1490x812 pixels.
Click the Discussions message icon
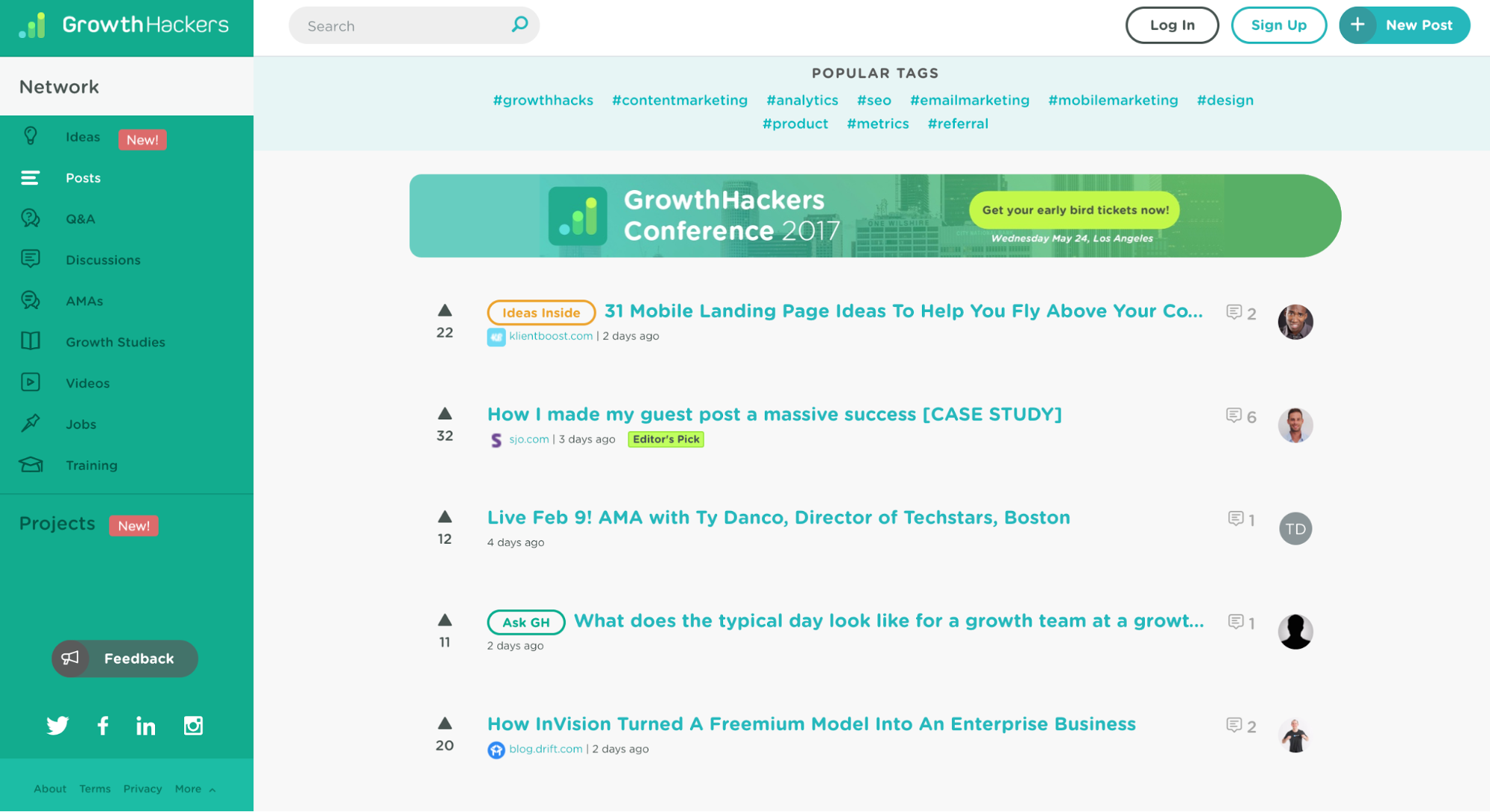point(31,259)
